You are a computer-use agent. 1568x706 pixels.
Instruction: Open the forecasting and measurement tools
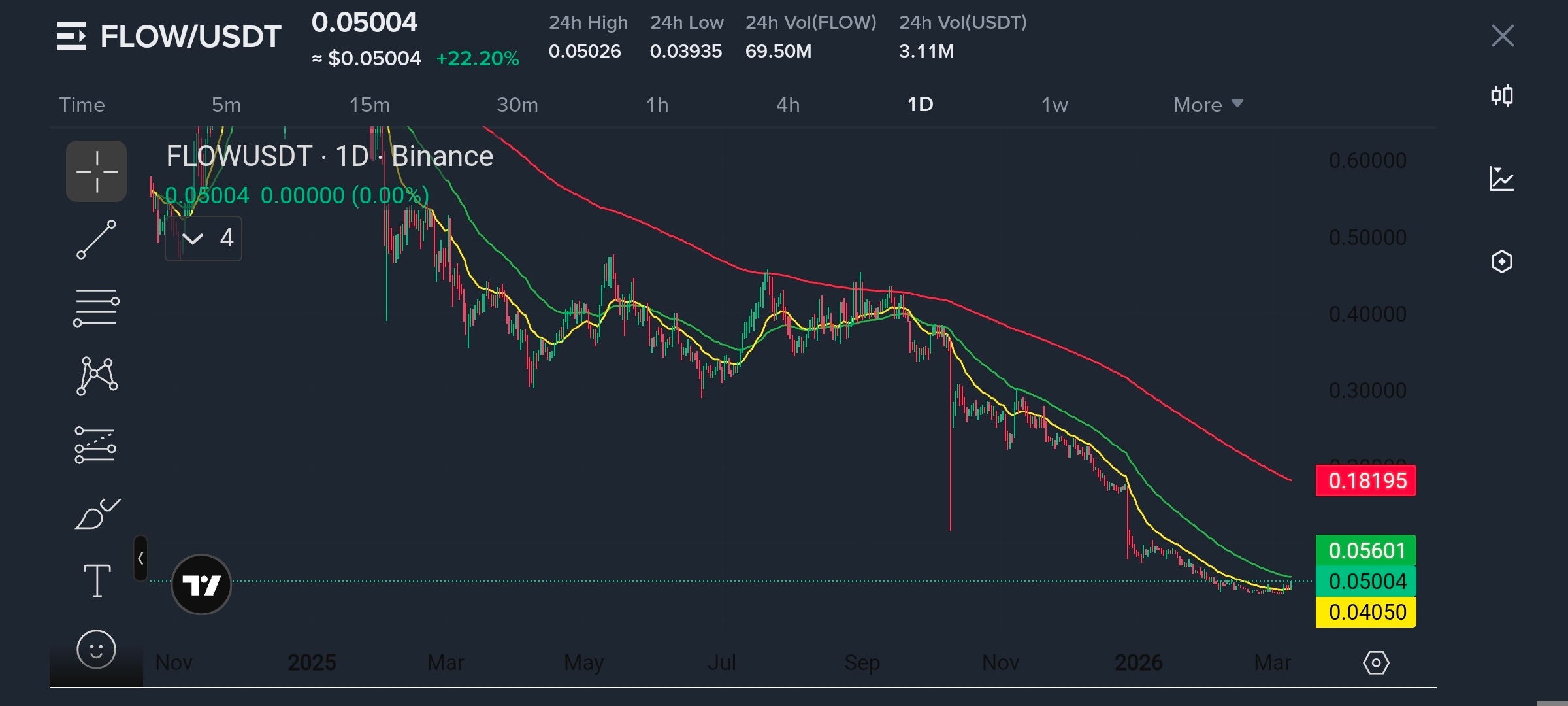click(x=95, y=445)
